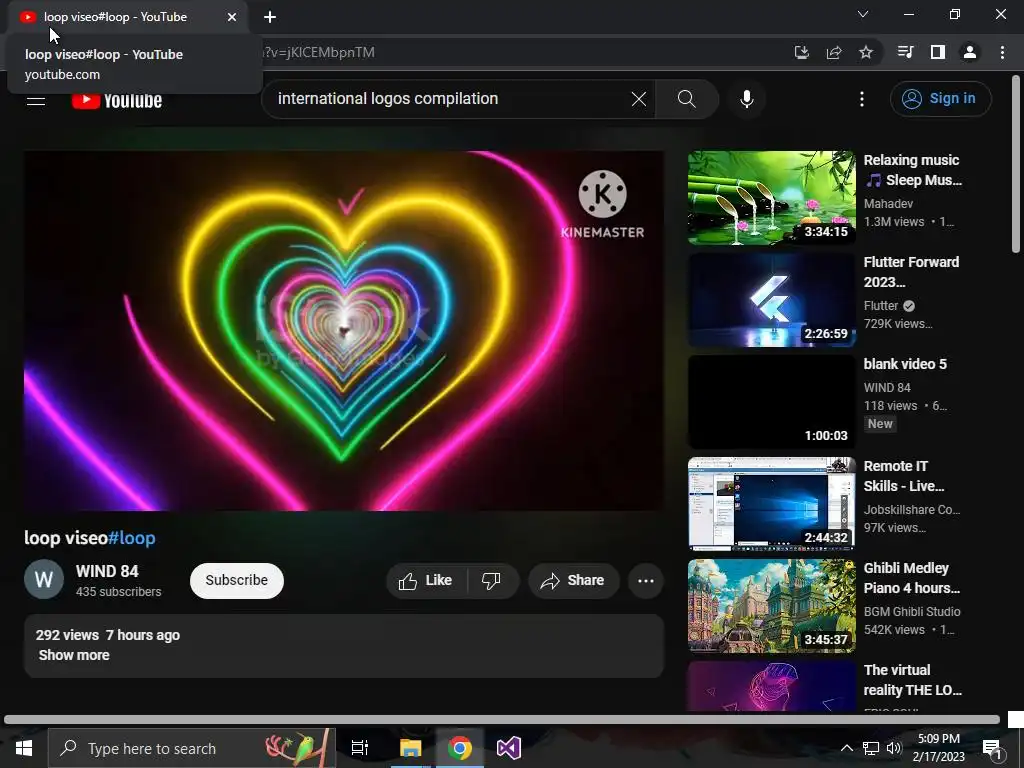Sign in to YouTube
Screen dimensions: 1024x768
coord(940,99)
